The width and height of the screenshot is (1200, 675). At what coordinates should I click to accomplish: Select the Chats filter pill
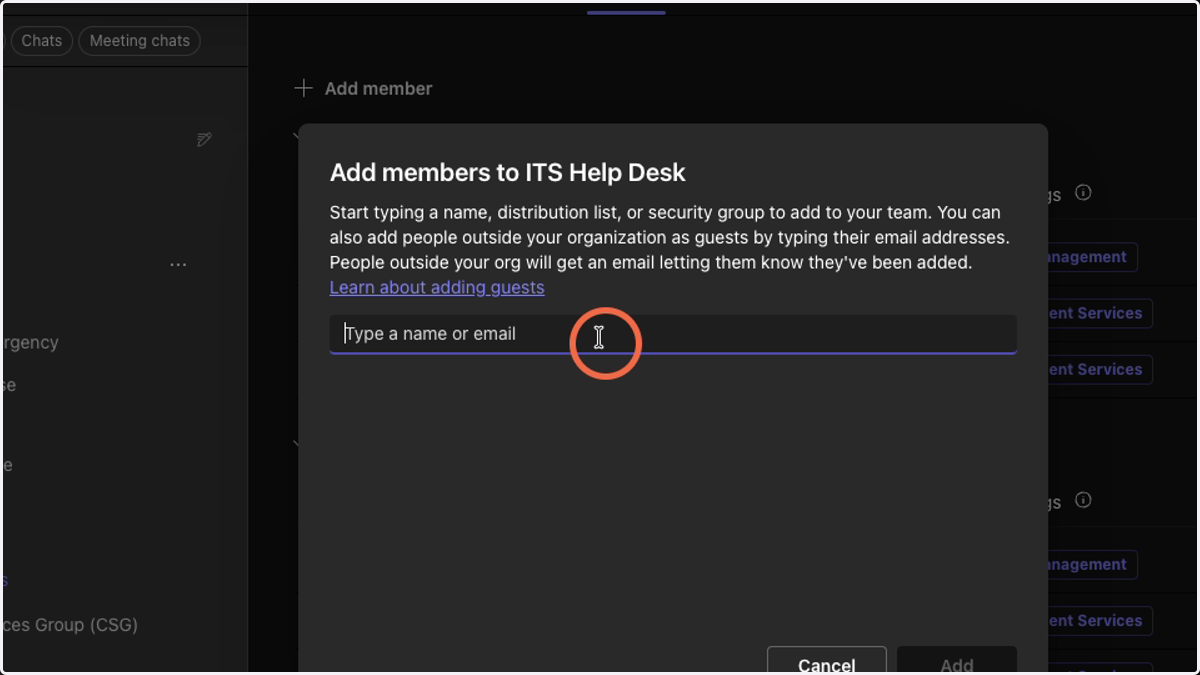(x=41, y=41)
